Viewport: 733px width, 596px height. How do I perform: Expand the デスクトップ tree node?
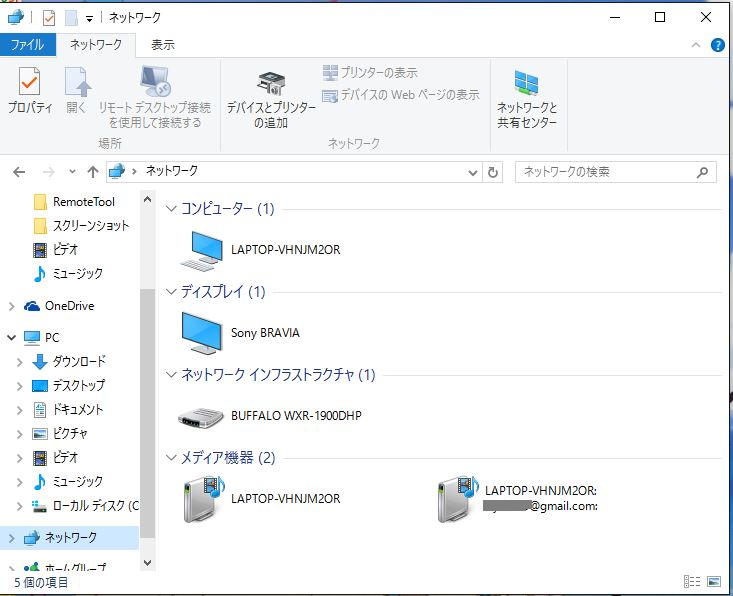(19, 386)
